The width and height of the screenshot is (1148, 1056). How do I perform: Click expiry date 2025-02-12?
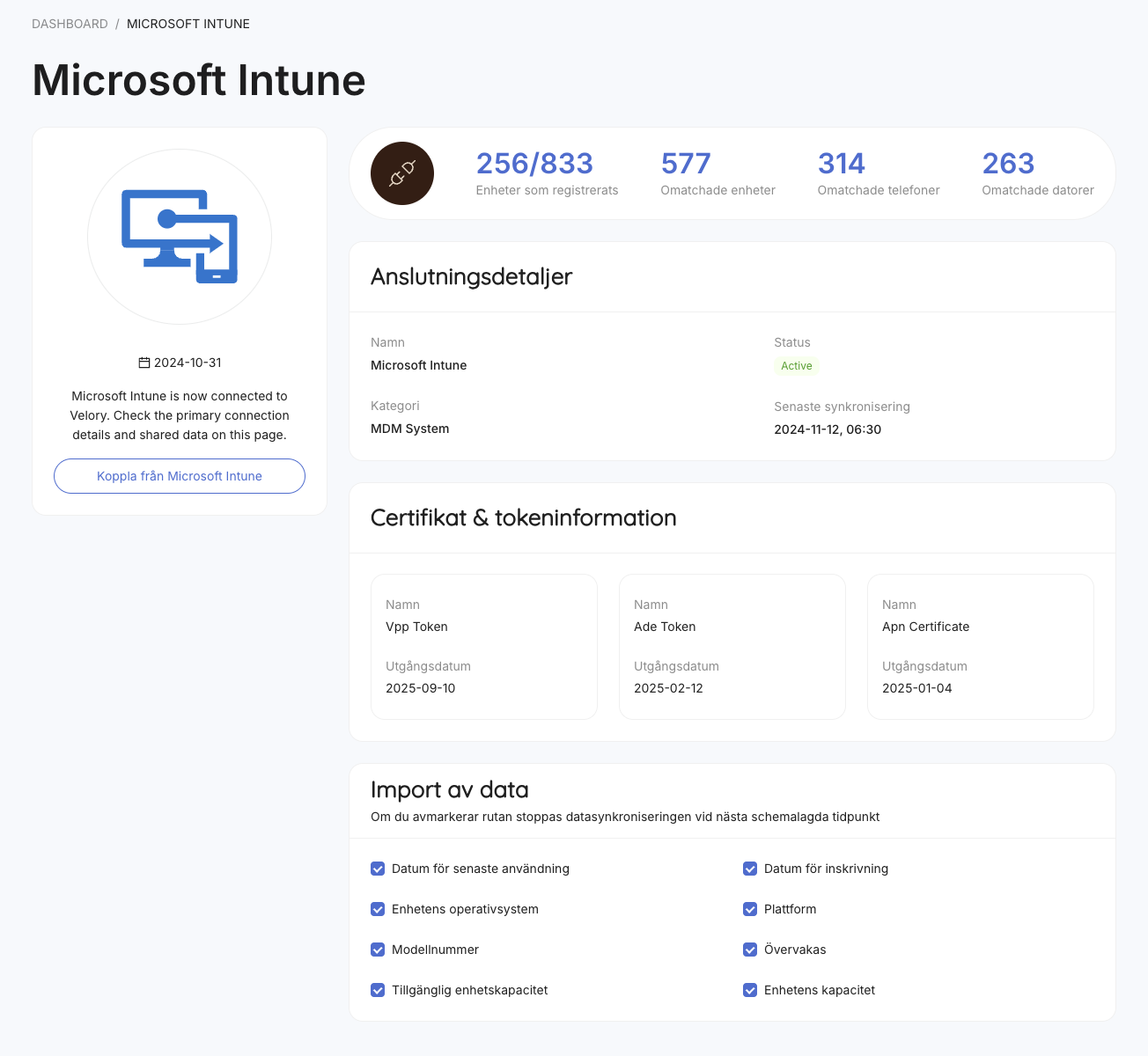point(669,688)
